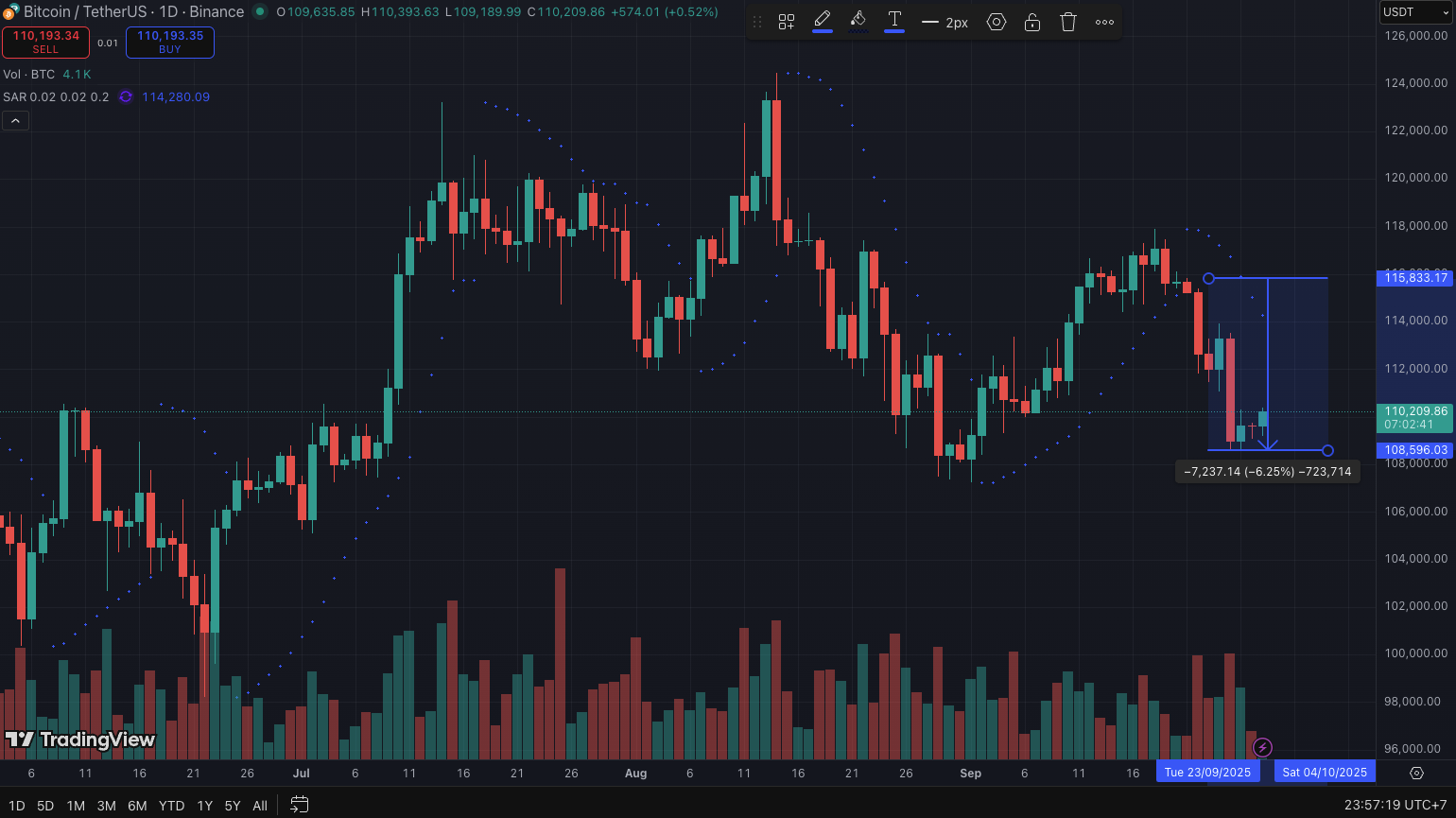Click the 0.01 spread value
Image resolution: width=1456 pixels, height=818 pixels.
108,43
